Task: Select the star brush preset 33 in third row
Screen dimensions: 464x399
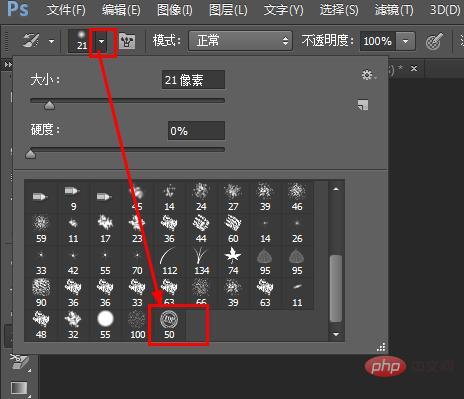Action: 41,261
